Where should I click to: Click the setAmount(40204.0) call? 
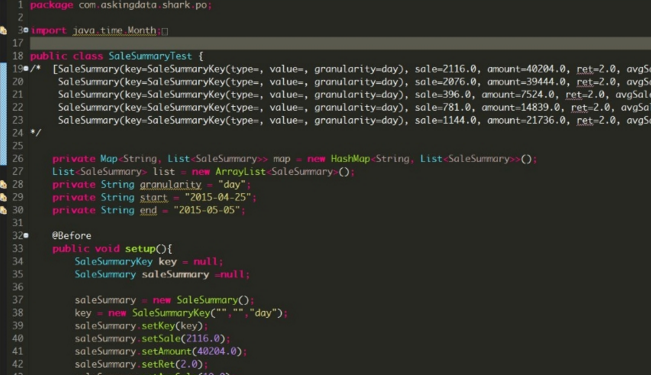tap(192, 351)
